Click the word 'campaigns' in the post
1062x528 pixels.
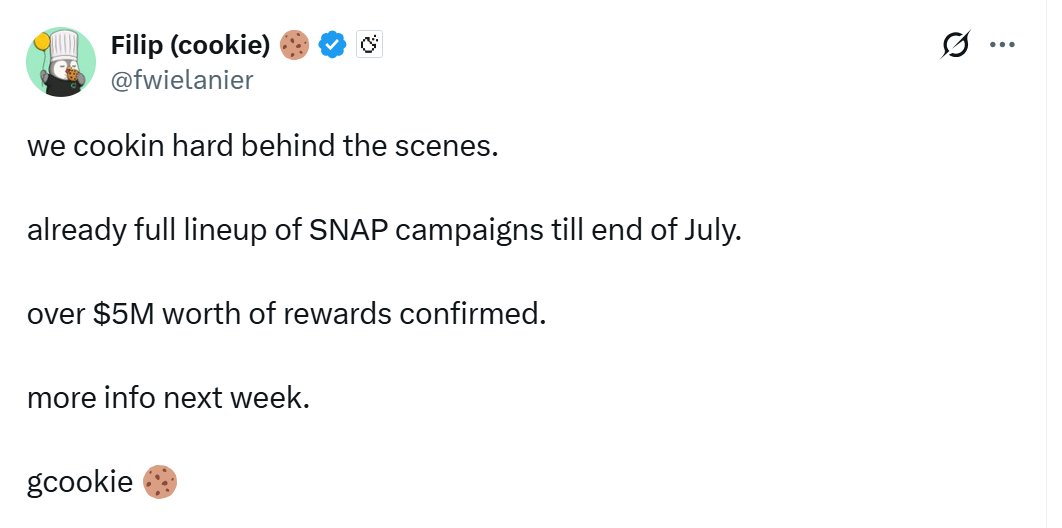[x=469, y=232]
